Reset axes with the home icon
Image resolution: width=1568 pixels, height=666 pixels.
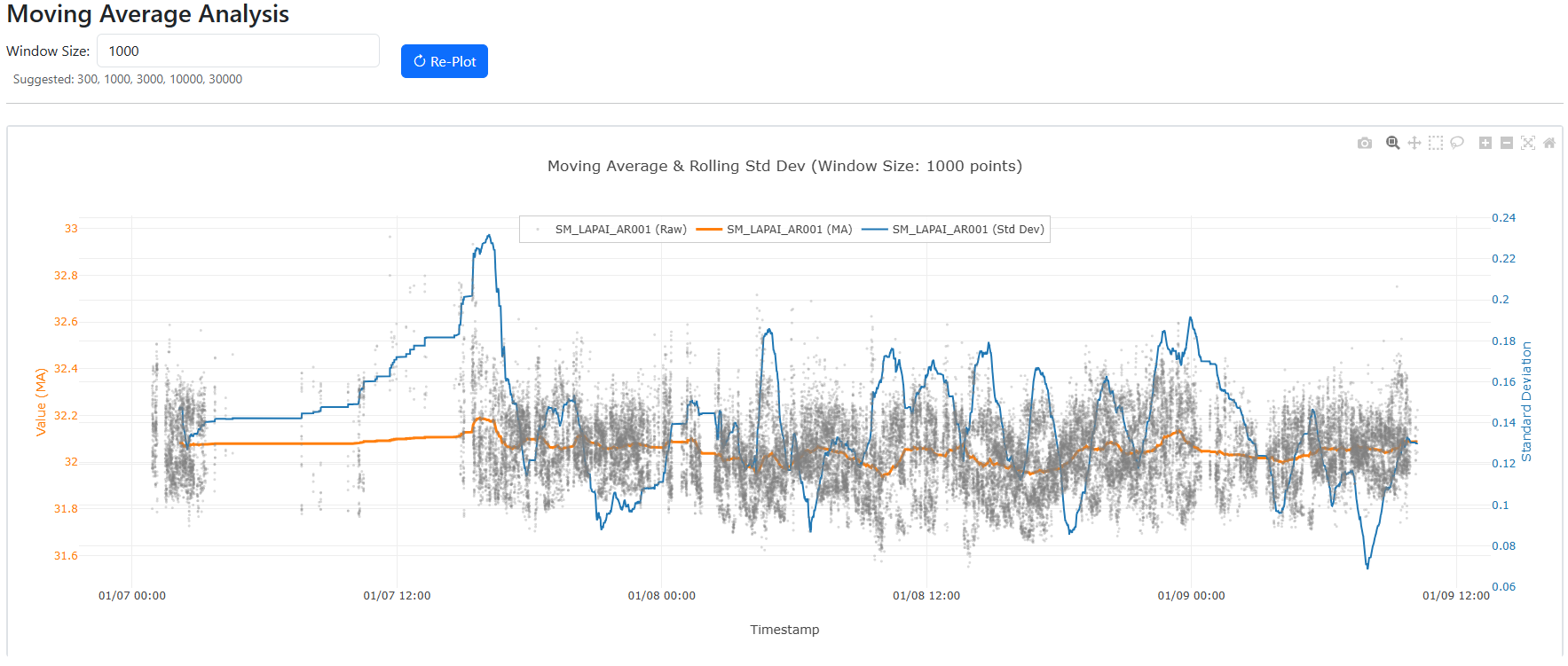click(1549, 143)
